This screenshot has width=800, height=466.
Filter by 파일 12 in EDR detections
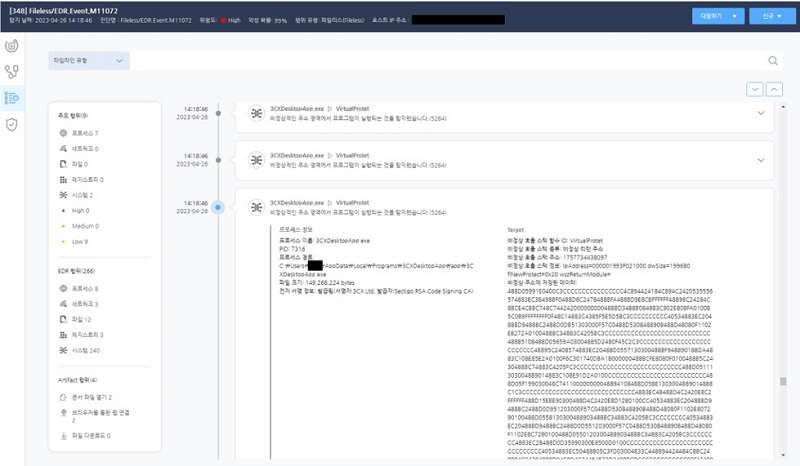coord(76,320)
